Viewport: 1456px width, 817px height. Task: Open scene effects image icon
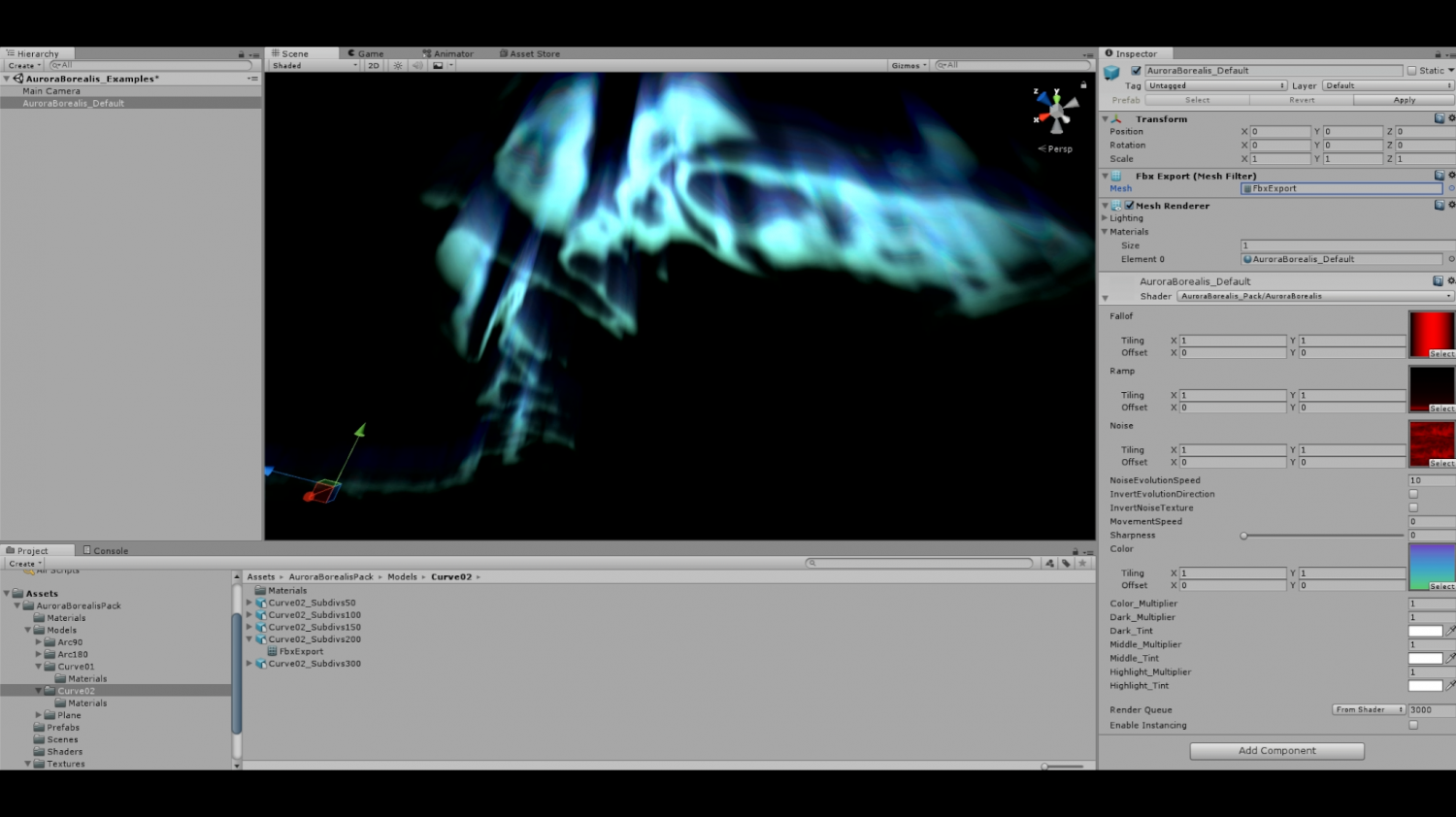438,66
